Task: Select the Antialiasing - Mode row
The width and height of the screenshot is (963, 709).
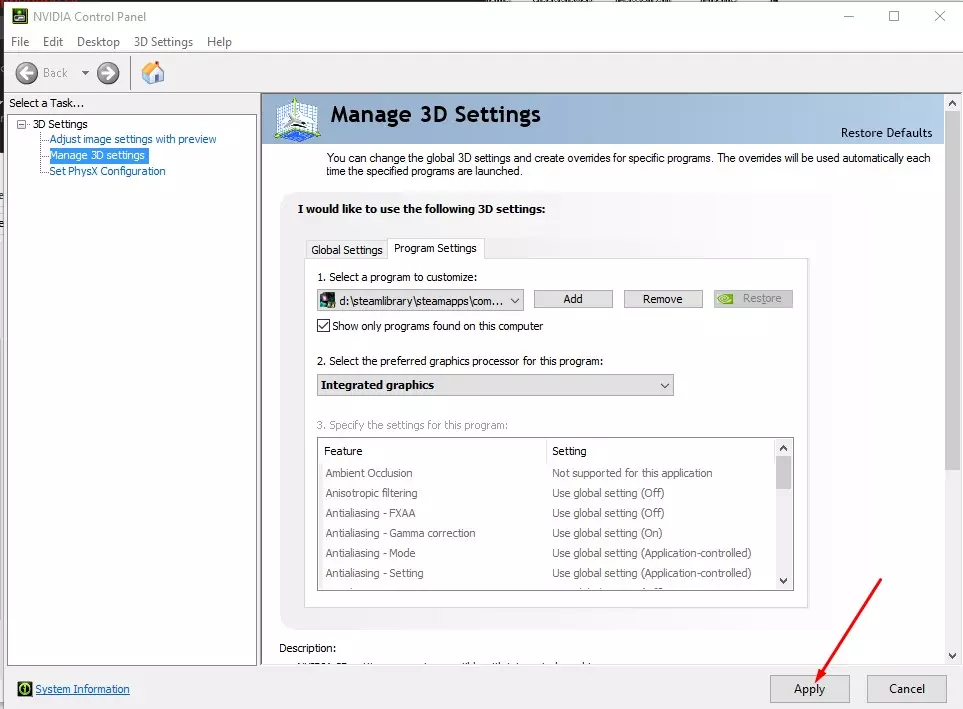Action: 547,553
